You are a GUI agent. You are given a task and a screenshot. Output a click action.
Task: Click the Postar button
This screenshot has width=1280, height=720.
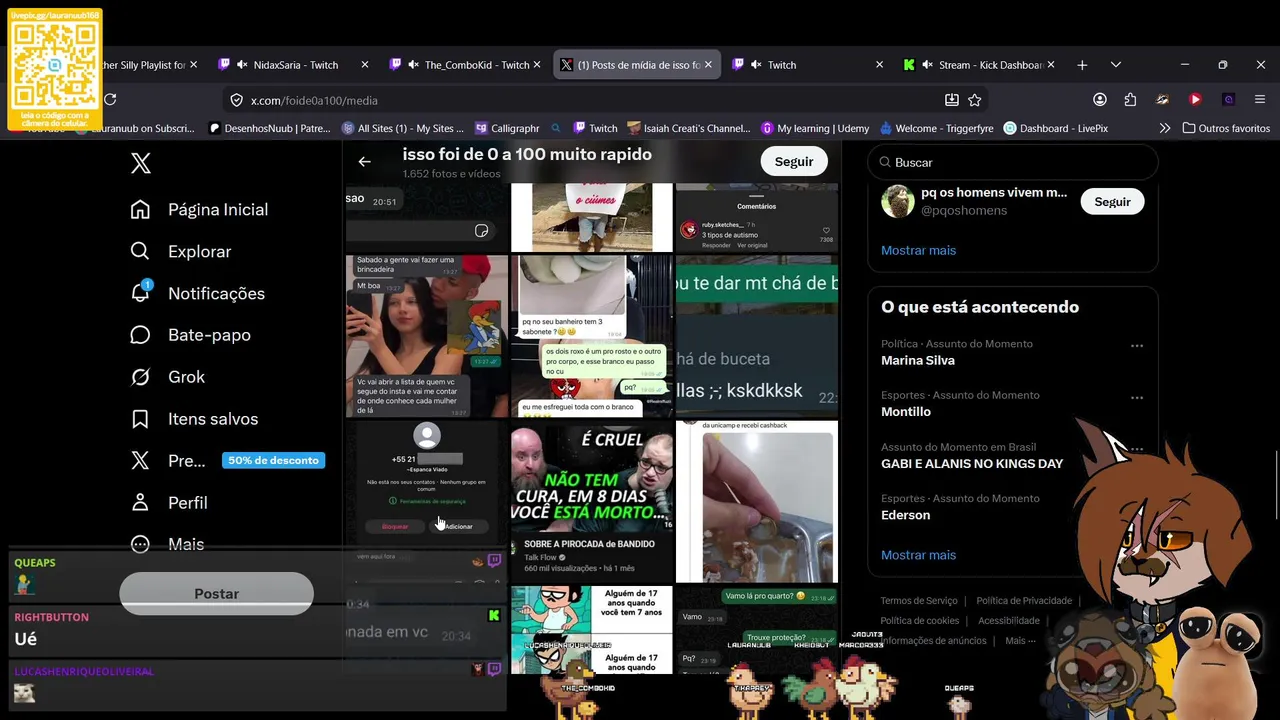pyautogui.click(x=216, y=594)
